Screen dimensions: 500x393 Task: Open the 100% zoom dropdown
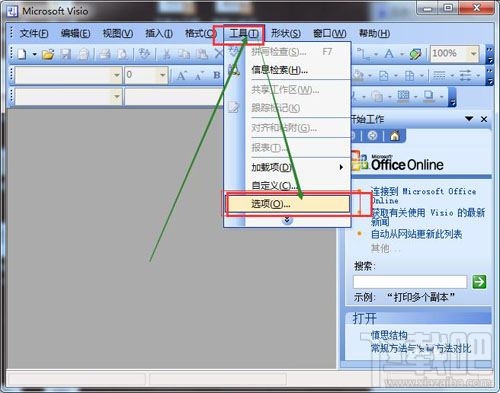pyautogui.click(x=473, y=54)
